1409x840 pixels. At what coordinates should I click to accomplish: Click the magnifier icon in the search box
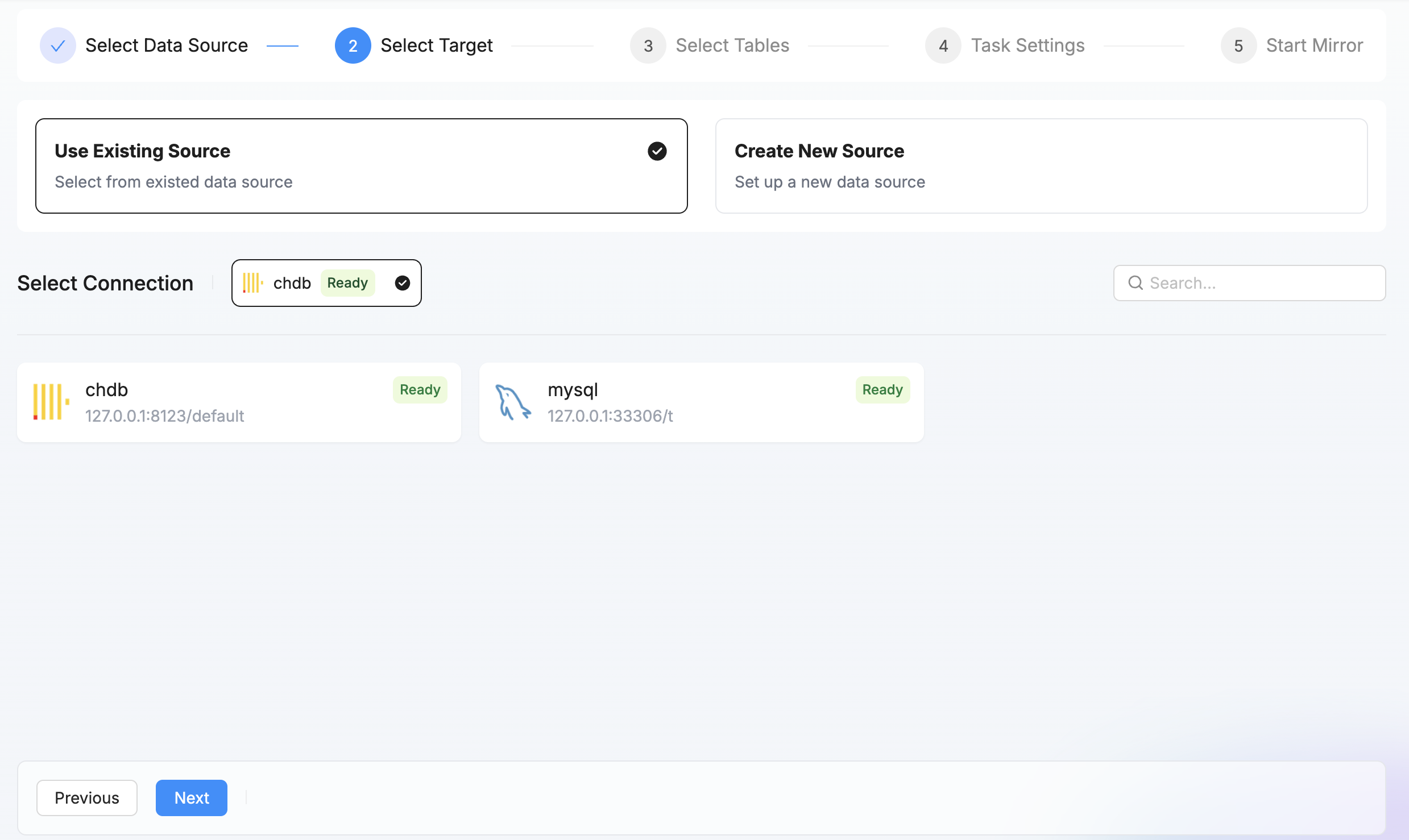1136,283
